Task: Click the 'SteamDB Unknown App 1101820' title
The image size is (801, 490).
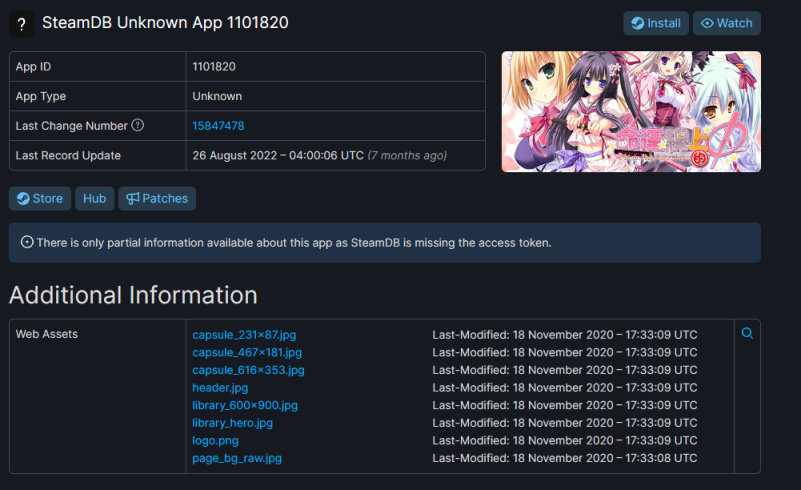Action: click(165, 22)
